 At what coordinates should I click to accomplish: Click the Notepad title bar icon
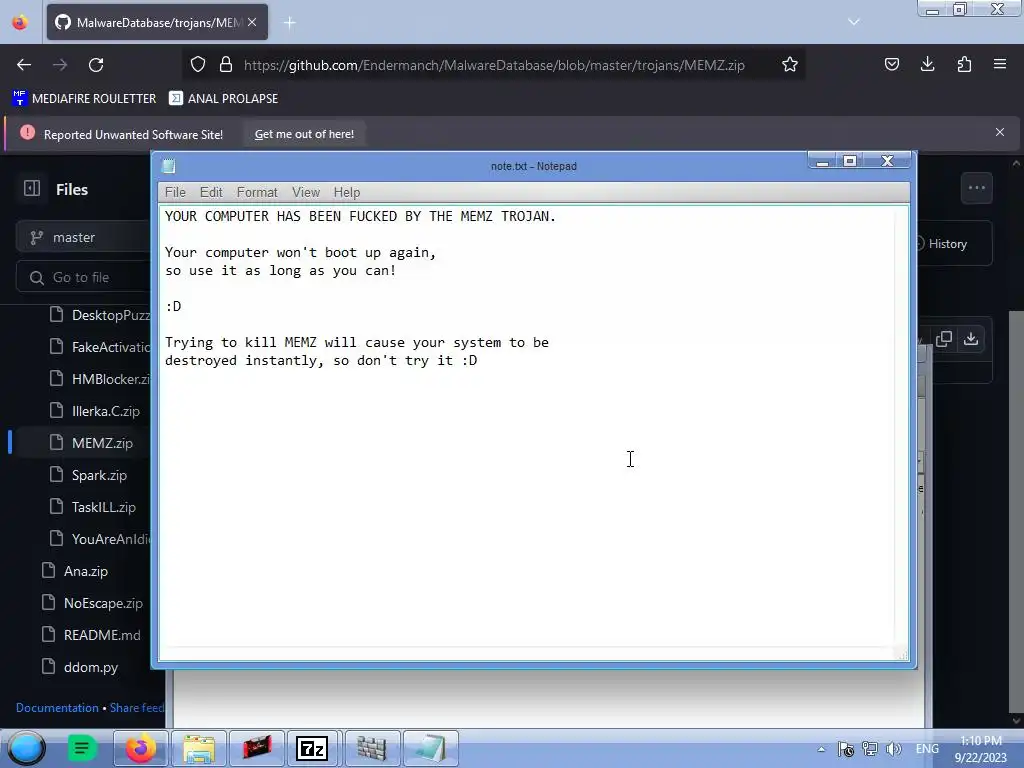pyautogui.click(x=168, y=166)
